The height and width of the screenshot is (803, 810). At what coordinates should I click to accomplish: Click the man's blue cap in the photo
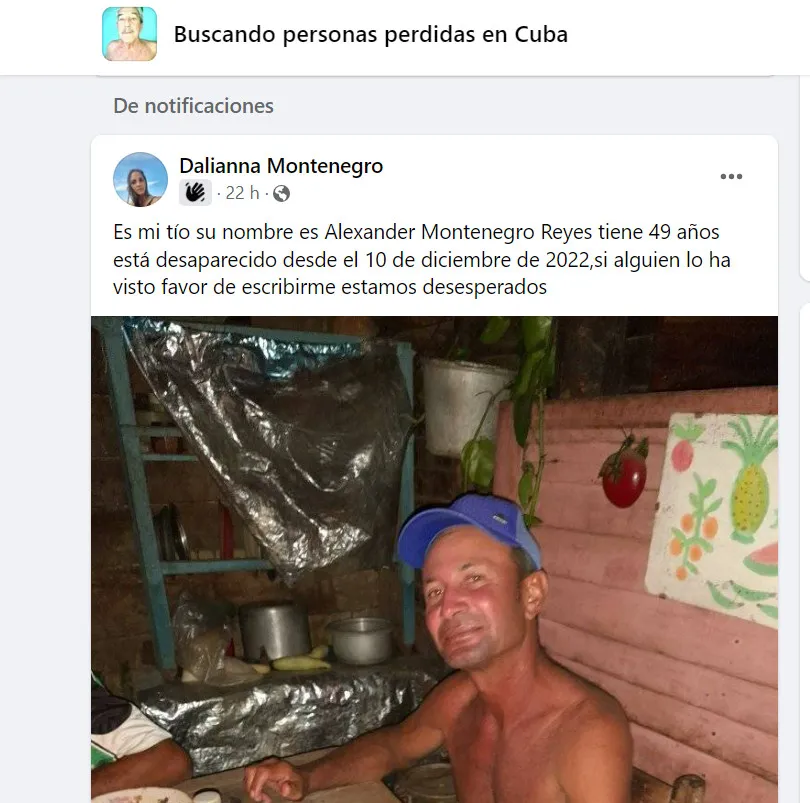tap(469, 531)
